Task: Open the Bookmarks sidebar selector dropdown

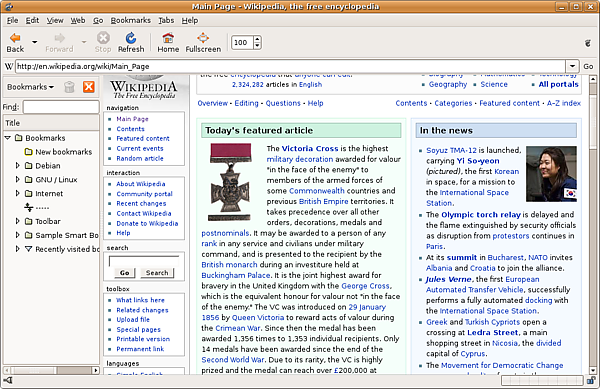Action: click(30, 87)
